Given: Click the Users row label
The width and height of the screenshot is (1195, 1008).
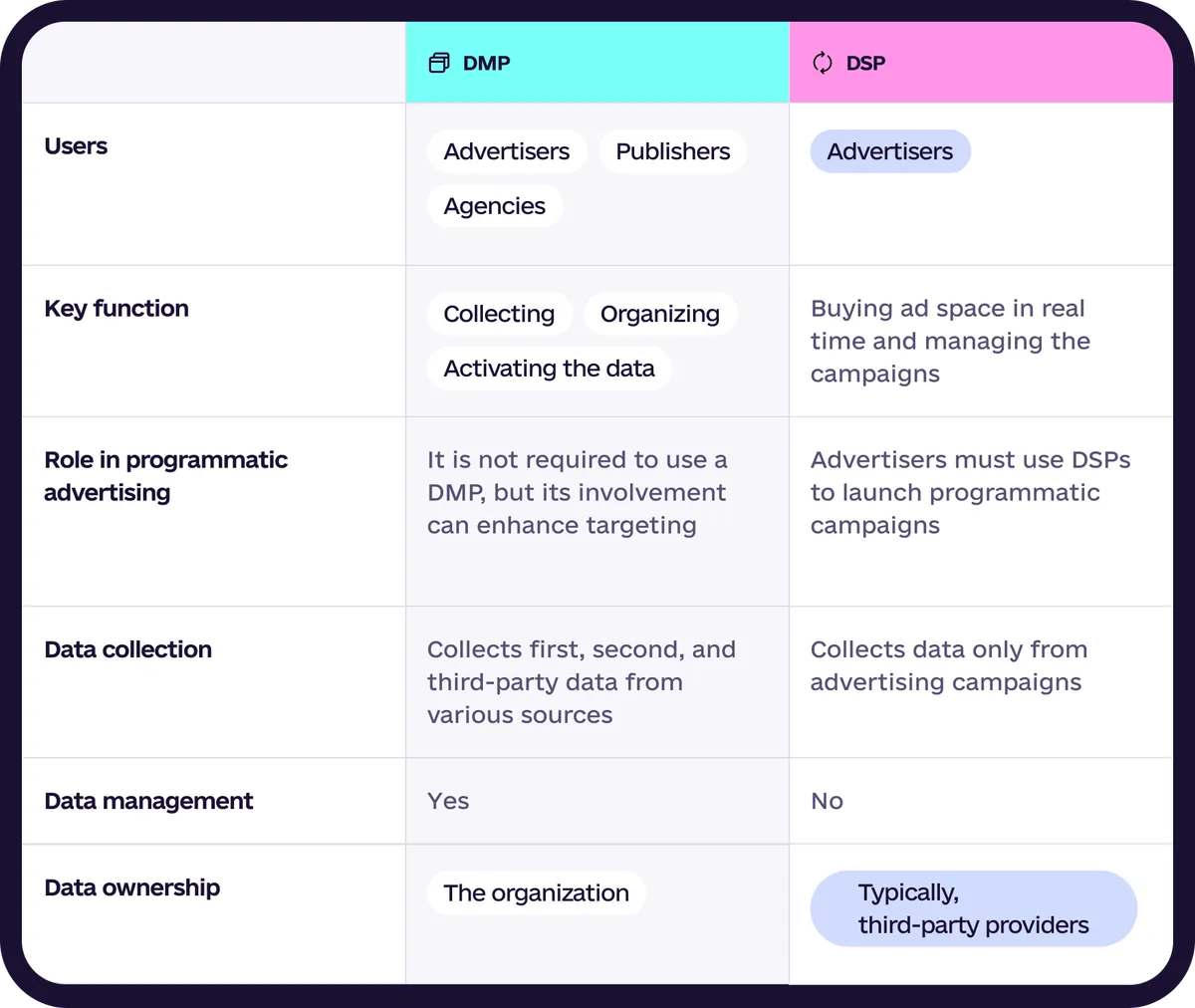Looking at the screenshot, I should pos(76,146).
